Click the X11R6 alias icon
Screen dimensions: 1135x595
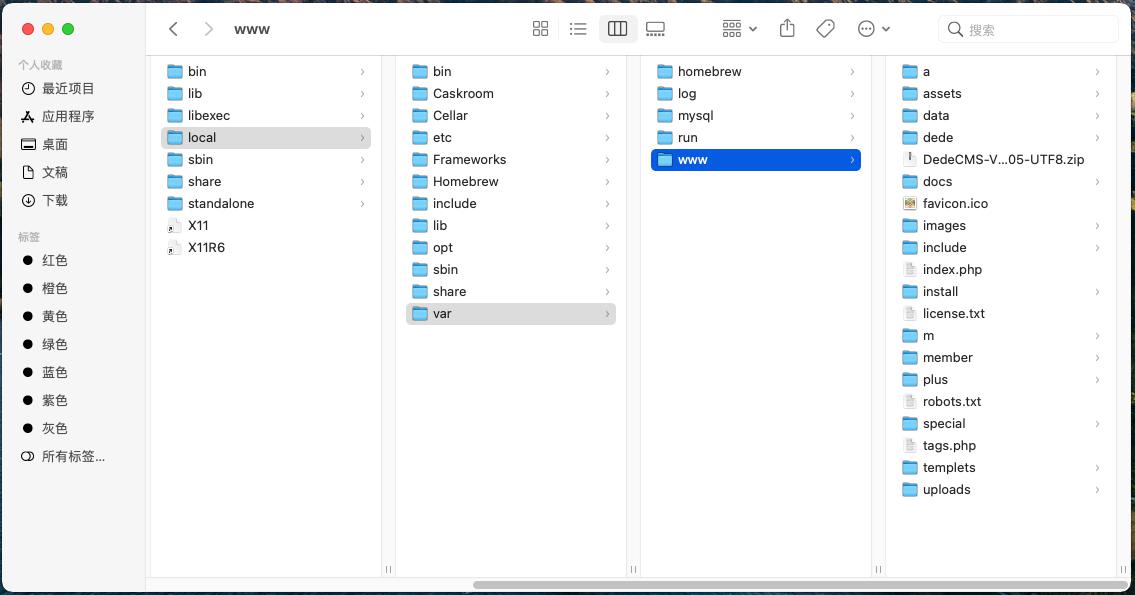[x=174, y=248]
